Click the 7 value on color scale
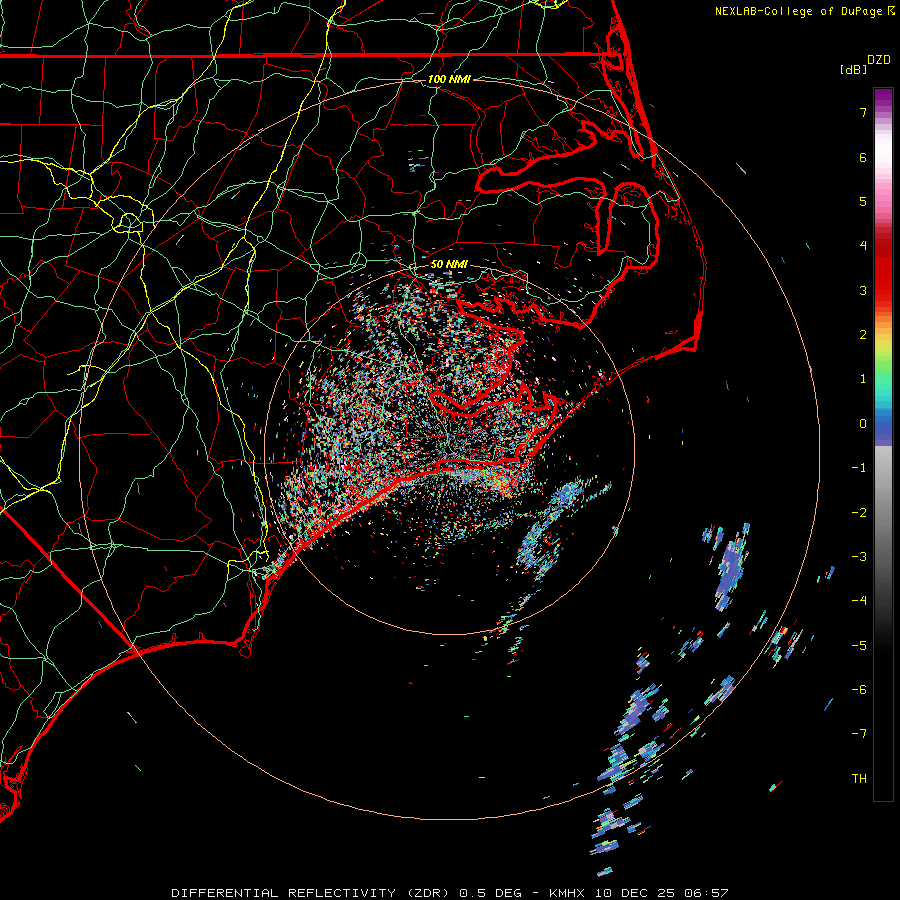Viewport: 900px width, 900px height. 863,112
